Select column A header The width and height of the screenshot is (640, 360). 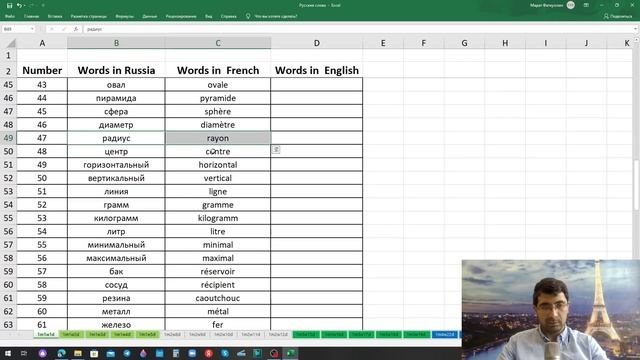[x=42, y=43]
